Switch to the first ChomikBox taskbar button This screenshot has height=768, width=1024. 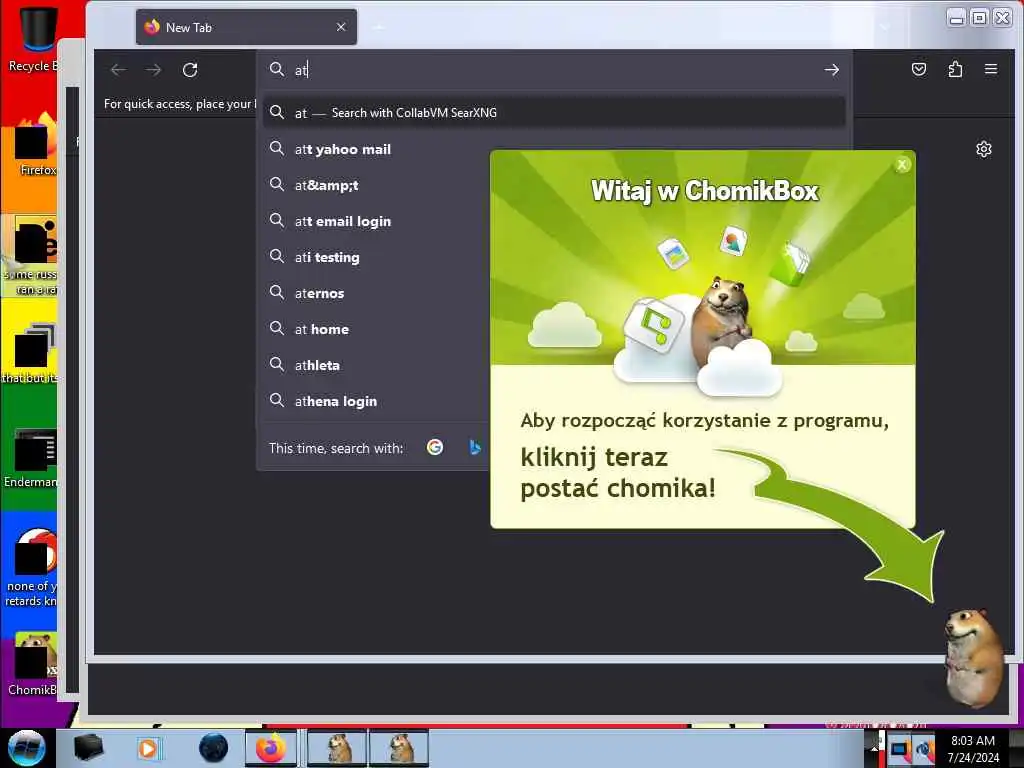coord(337,748)
